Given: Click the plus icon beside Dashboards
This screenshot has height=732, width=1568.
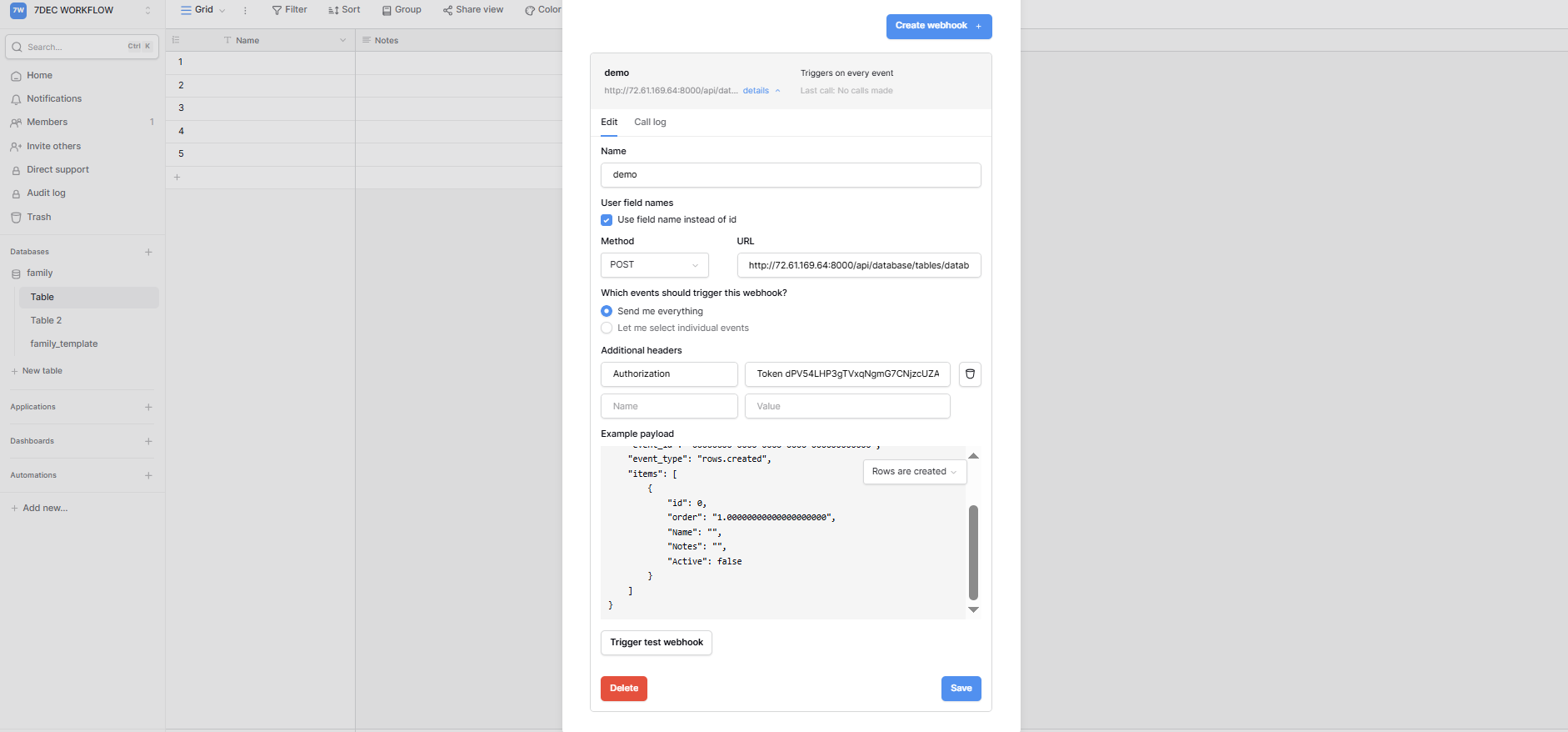Looking at the screenshot, I should click(148, 441).
